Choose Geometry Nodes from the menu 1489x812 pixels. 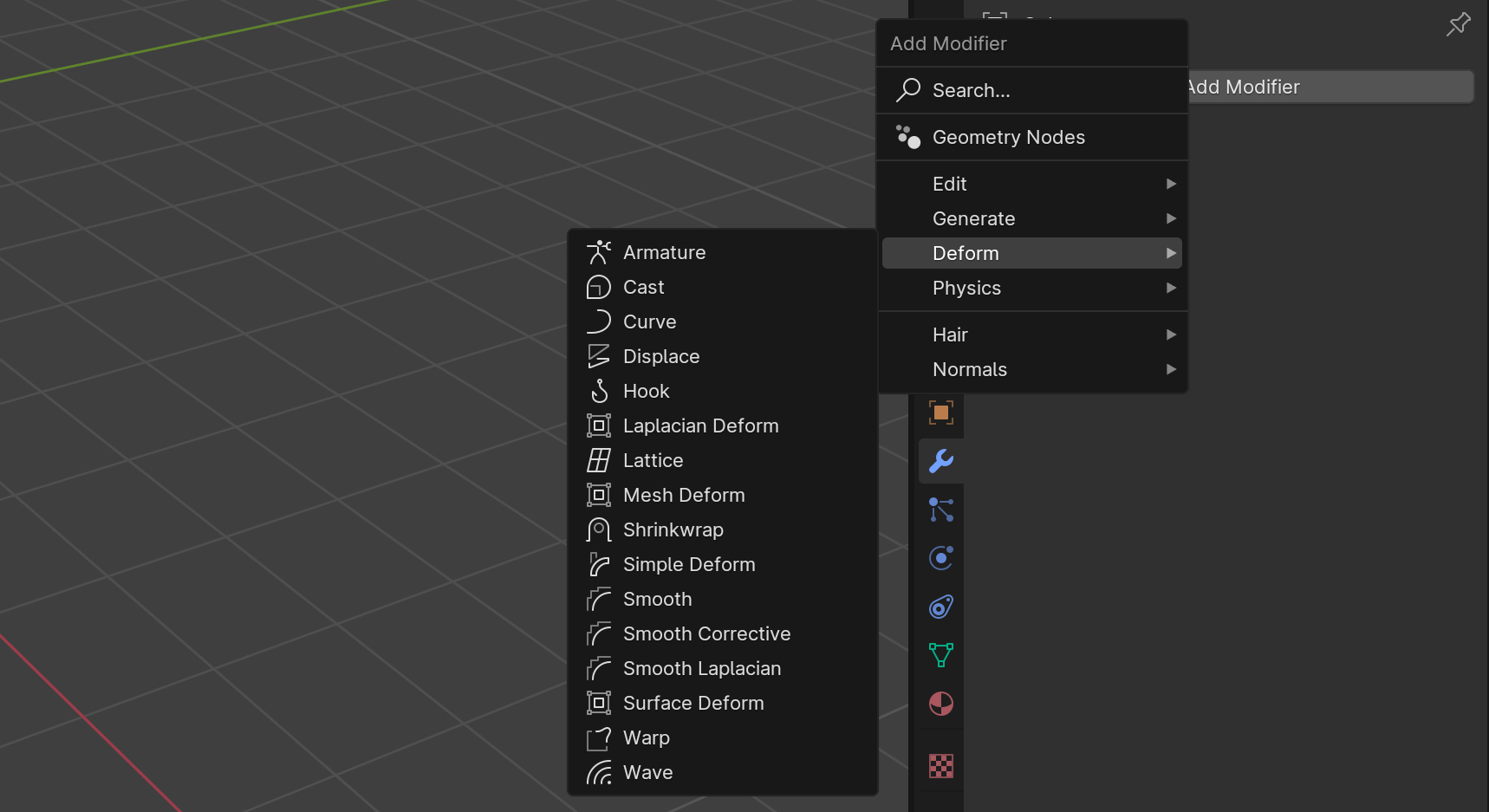pos(1032,137)
